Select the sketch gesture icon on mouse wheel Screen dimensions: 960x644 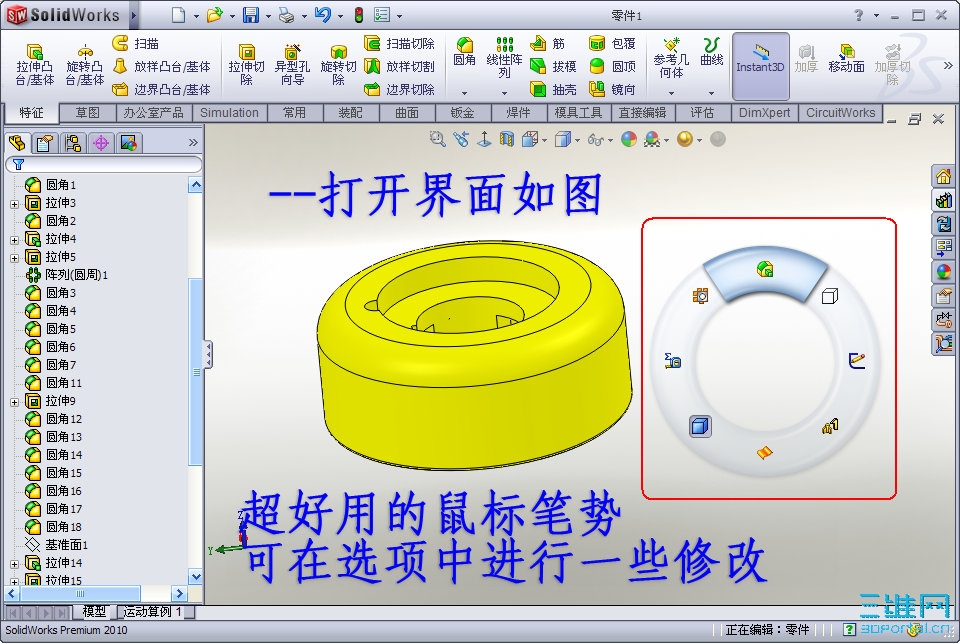(x=857, y=361)
